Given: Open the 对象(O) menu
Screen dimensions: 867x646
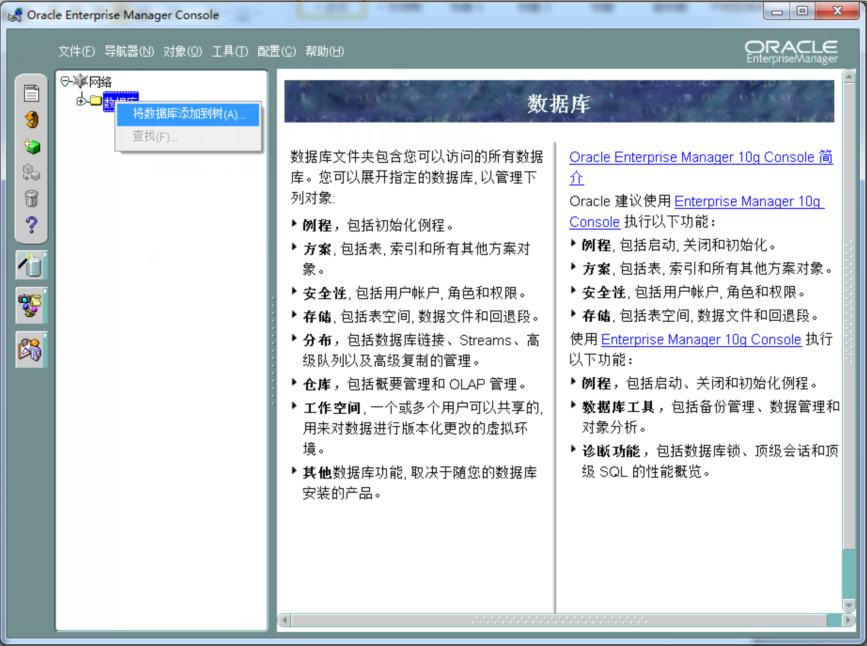Looking at the screenshot, I should pyautogui.click(x=182, y=51).
